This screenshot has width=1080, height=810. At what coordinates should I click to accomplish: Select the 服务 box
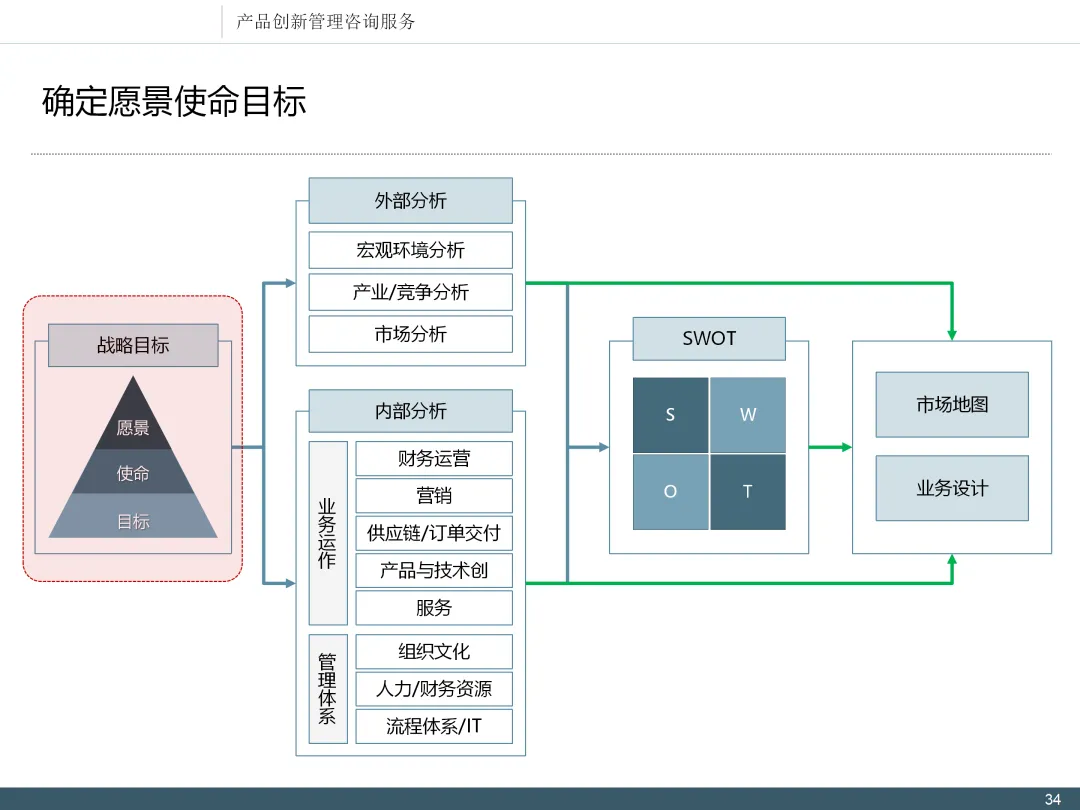click(434, 608)
